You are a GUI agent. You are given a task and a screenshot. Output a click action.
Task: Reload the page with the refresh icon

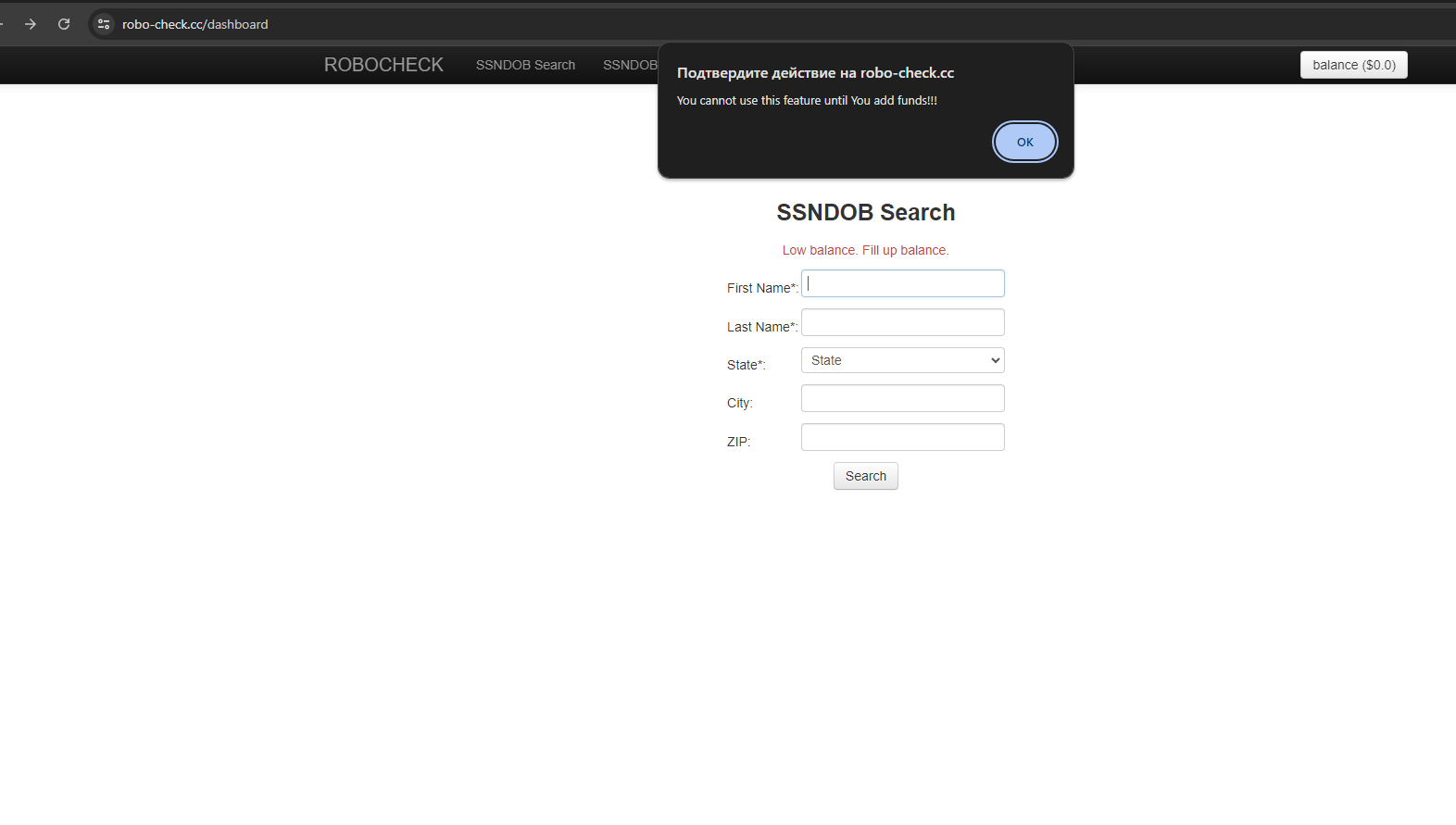(64, 24)
